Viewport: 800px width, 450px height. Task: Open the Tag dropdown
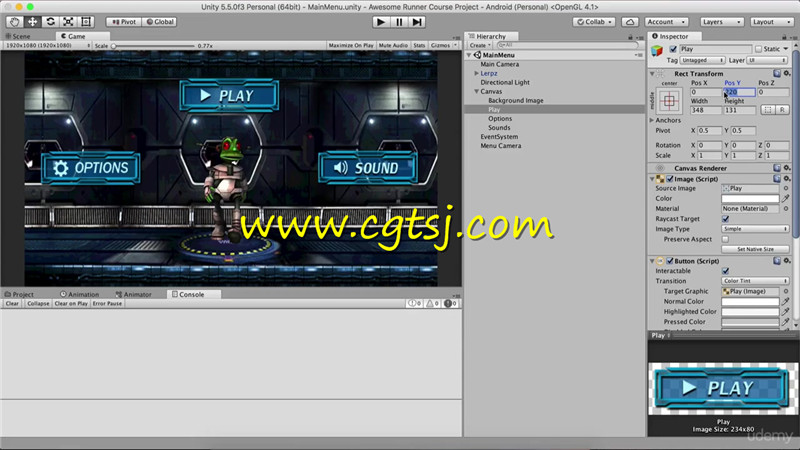pyautogui.click(x=702, y=60)
